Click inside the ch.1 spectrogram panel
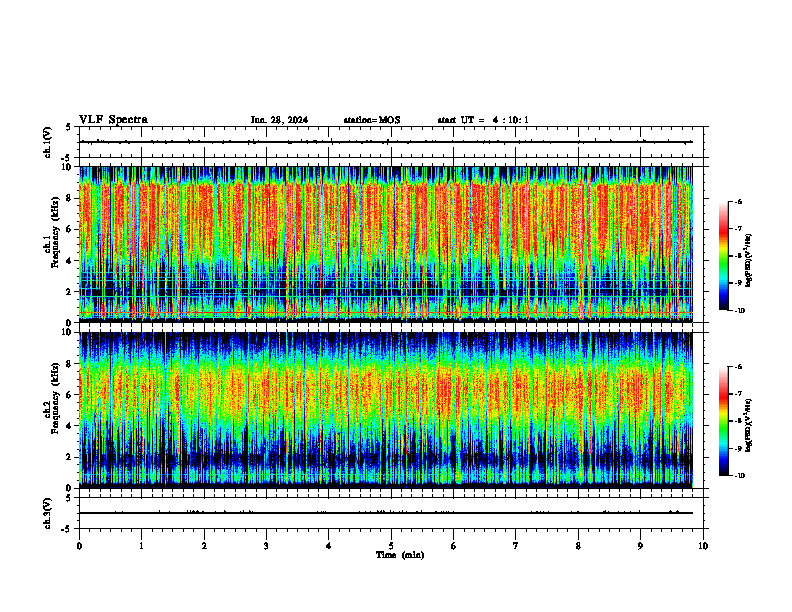Viewport: 792px width, 612px height. [386, 244]
